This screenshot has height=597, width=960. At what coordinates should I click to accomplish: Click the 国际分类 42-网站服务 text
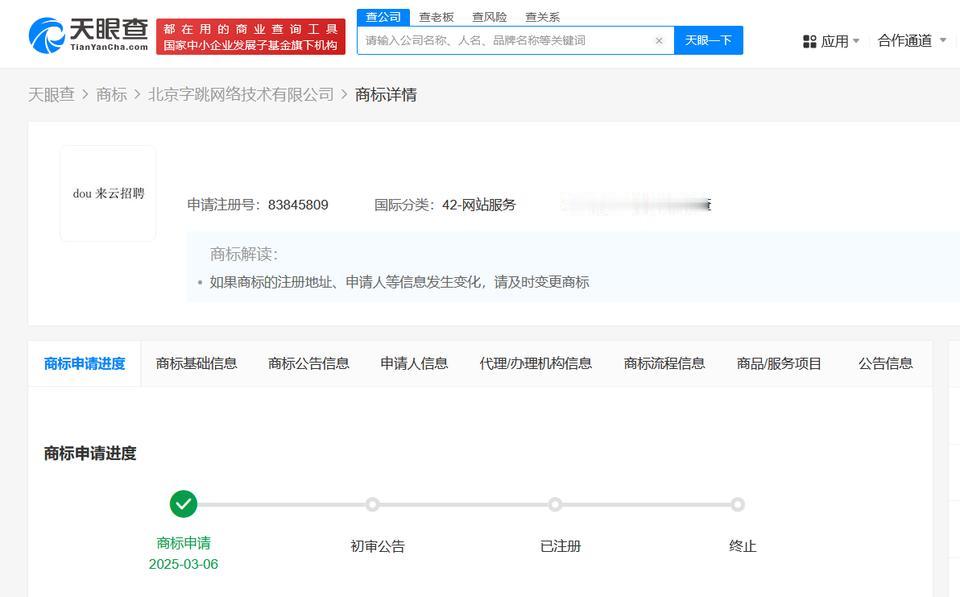tap(445, 205)
